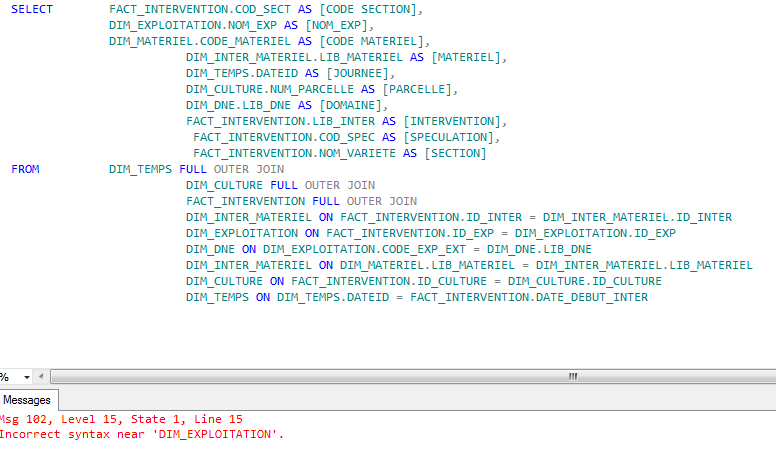
Task: Click the horizontal scrollbar left arrow
Action: [41, 376]
